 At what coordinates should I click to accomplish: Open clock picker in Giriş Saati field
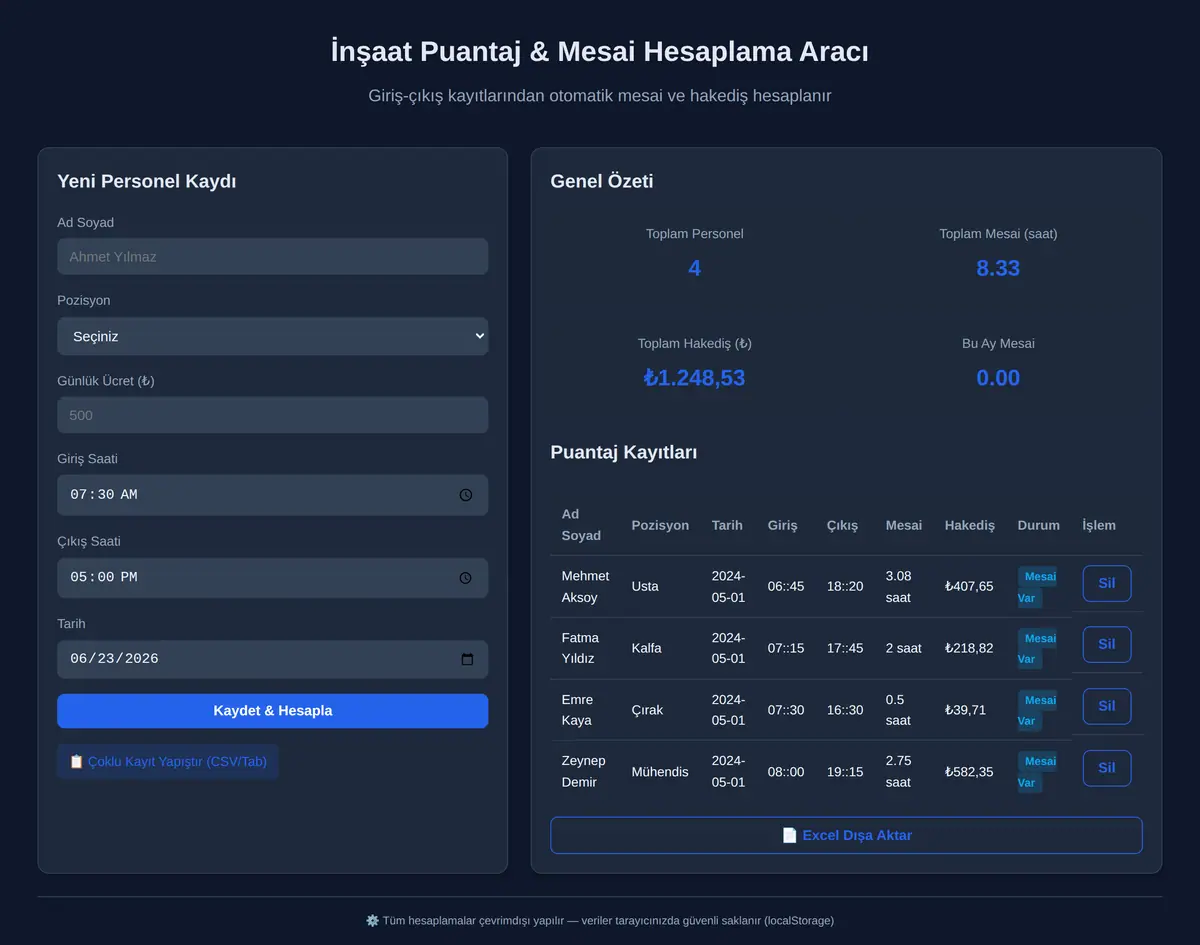(466, 495)
